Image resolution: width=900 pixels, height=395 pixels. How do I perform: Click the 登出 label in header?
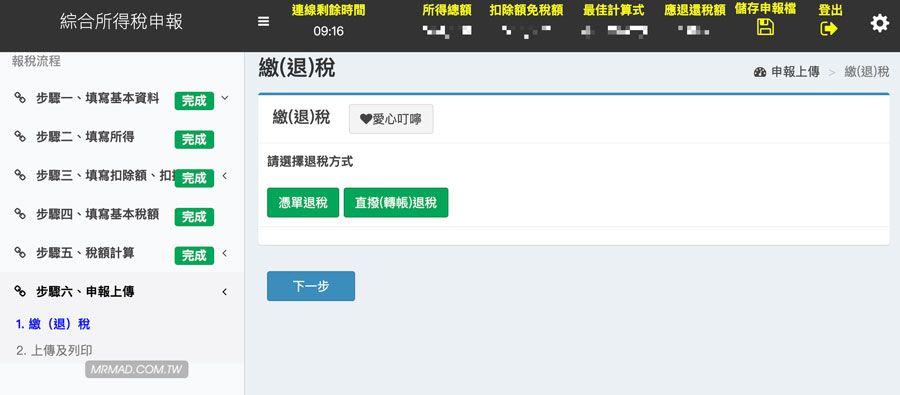pos(831,10)
